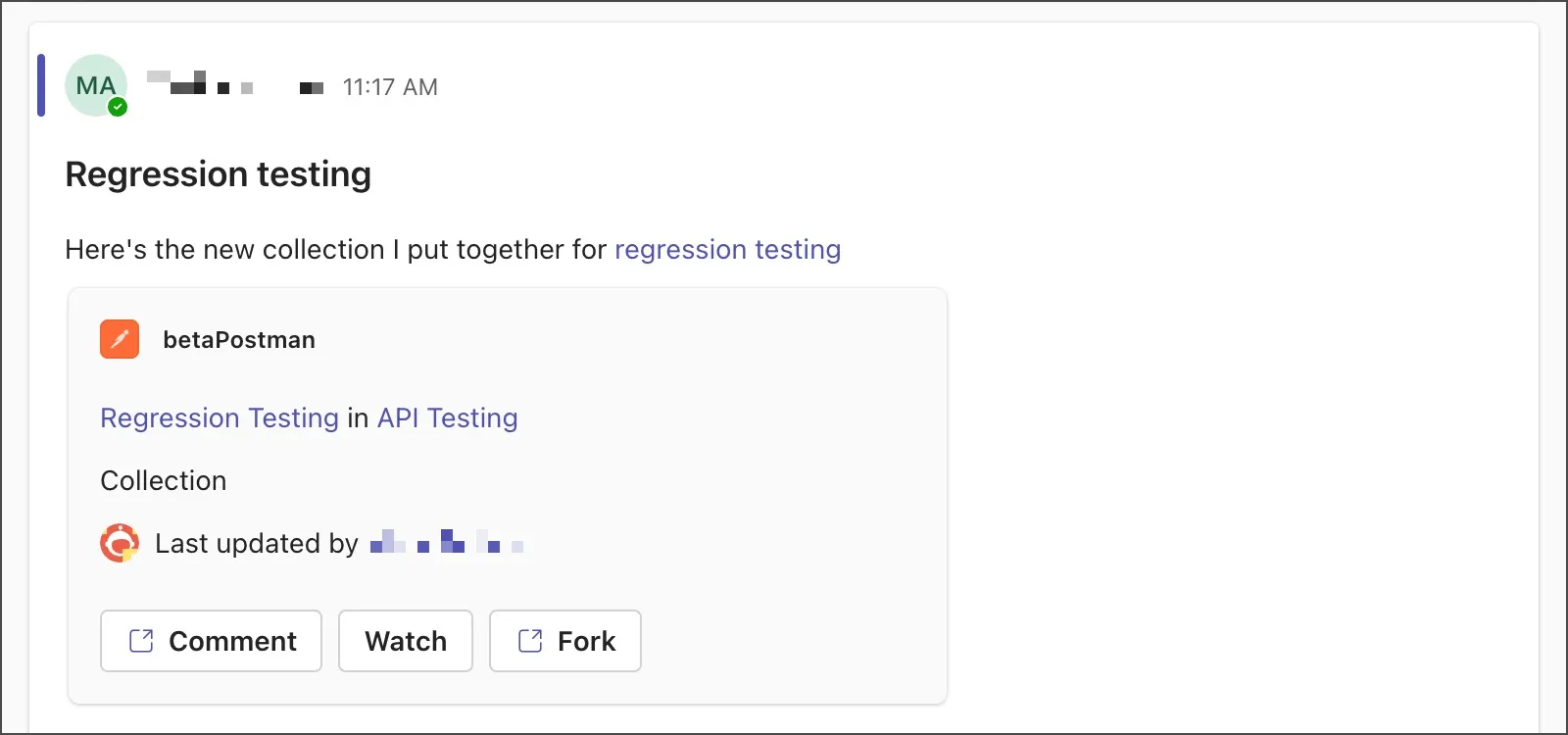Click the Collection type label
The image size is (1568, 735).
point(164,480)
